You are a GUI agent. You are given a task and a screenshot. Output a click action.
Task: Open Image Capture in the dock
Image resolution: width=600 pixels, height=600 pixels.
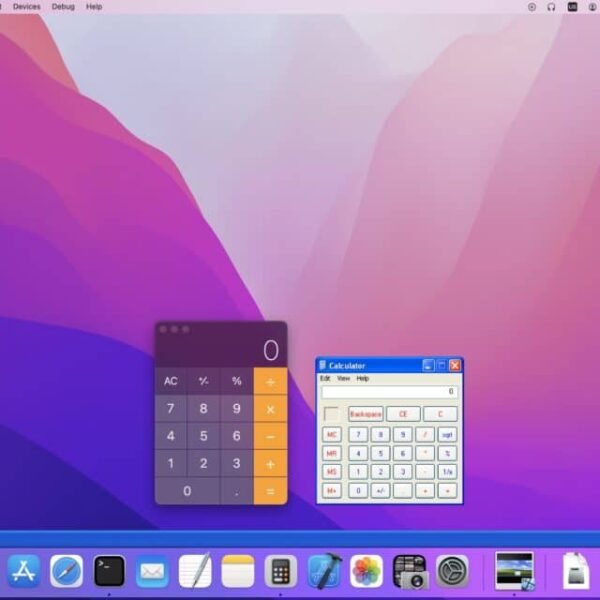pyautogui.click(x=409, y=571)
